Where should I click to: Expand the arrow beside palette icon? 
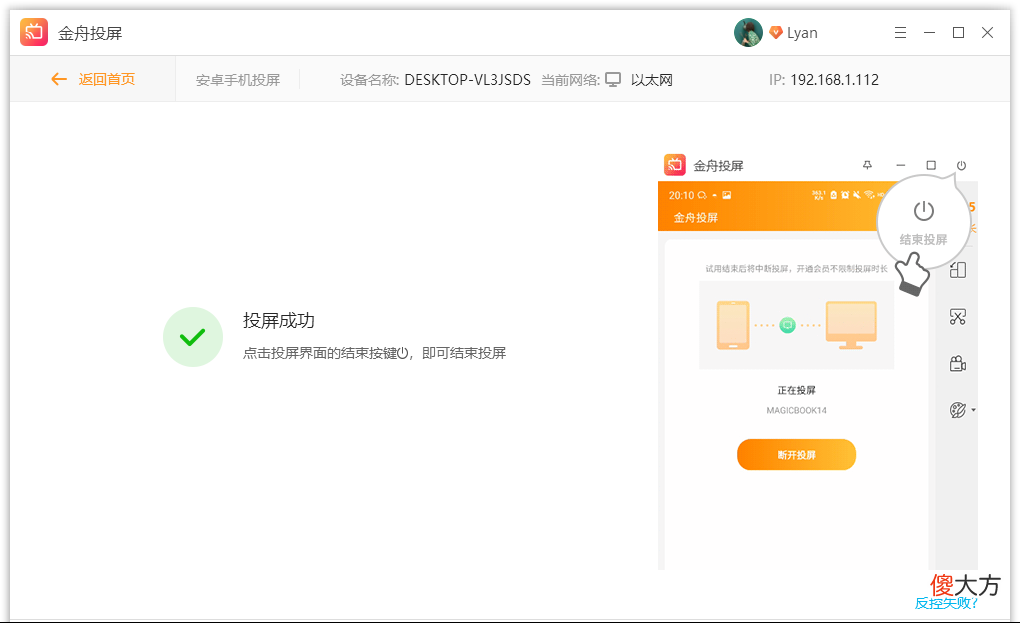coord(974,410)
